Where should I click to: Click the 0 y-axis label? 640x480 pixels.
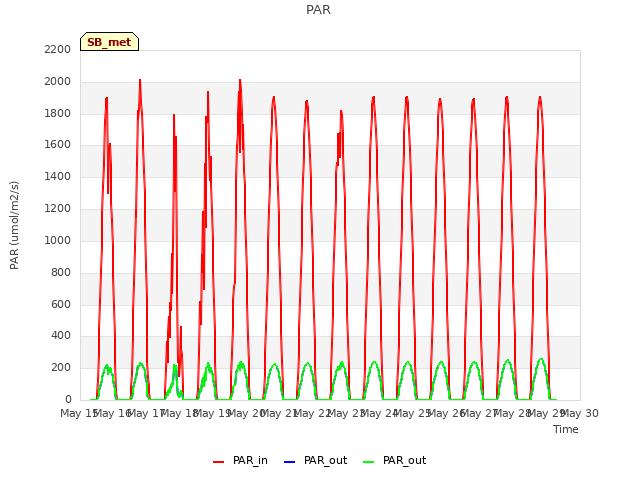coord(68,399)
